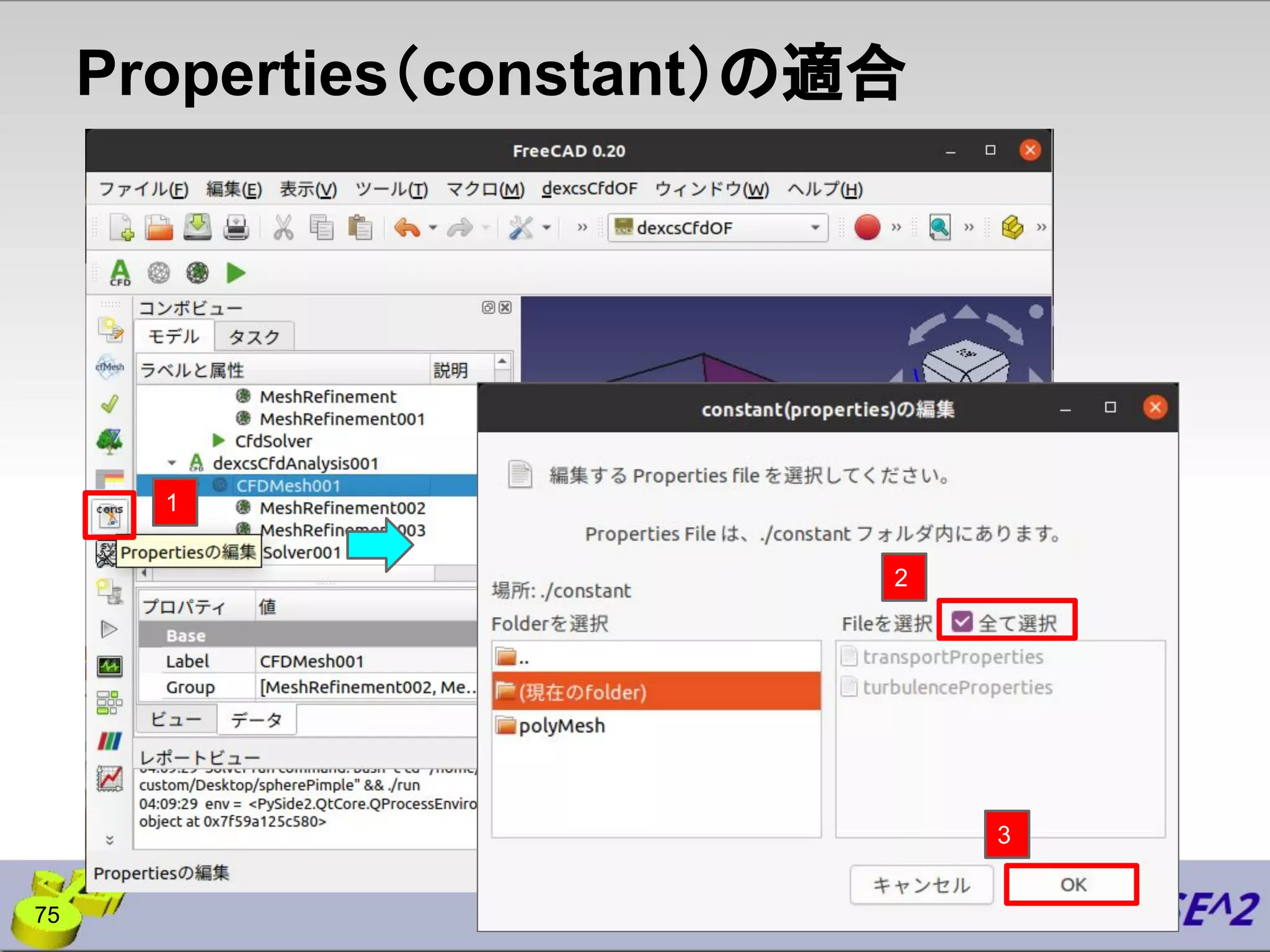Click the Paste clipboard icon

click(x=360, y=227)
